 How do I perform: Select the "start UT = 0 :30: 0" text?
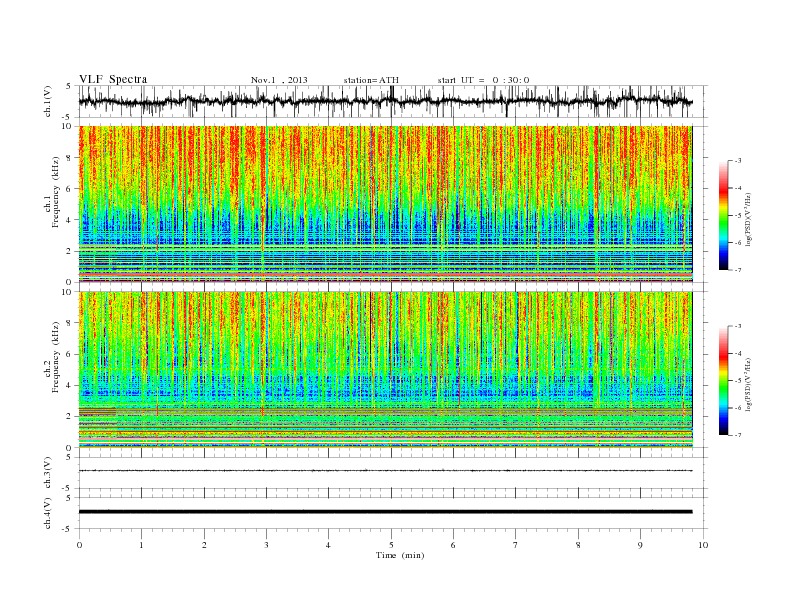pyautogui.click(x=483, y=80)
